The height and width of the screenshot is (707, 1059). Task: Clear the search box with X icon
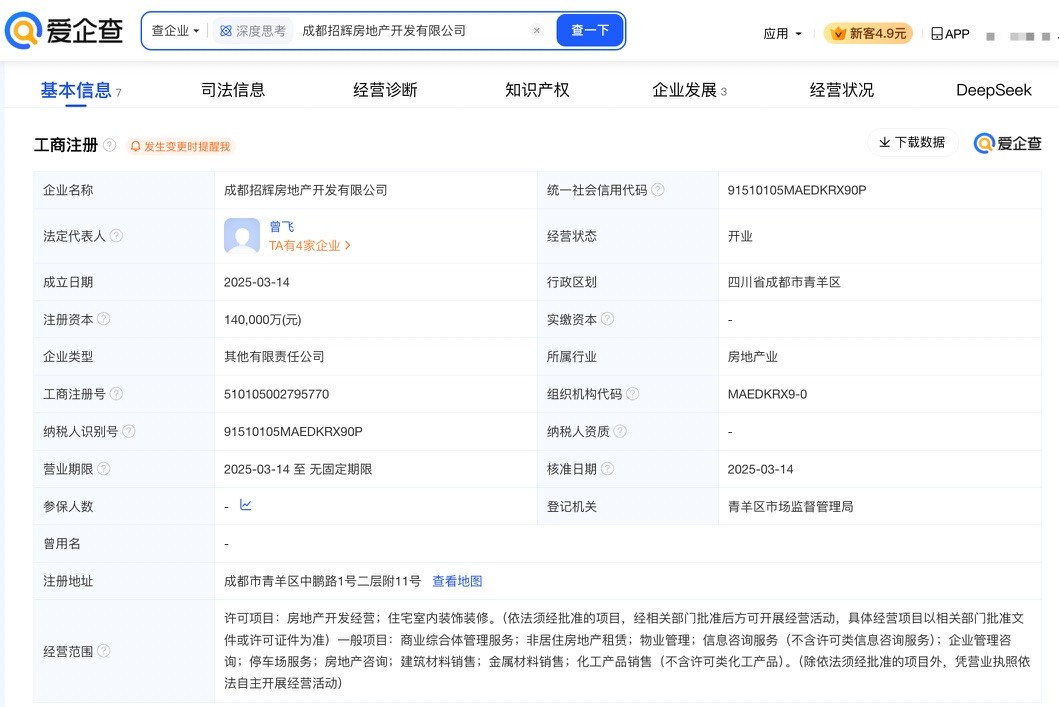click(537, 31)
